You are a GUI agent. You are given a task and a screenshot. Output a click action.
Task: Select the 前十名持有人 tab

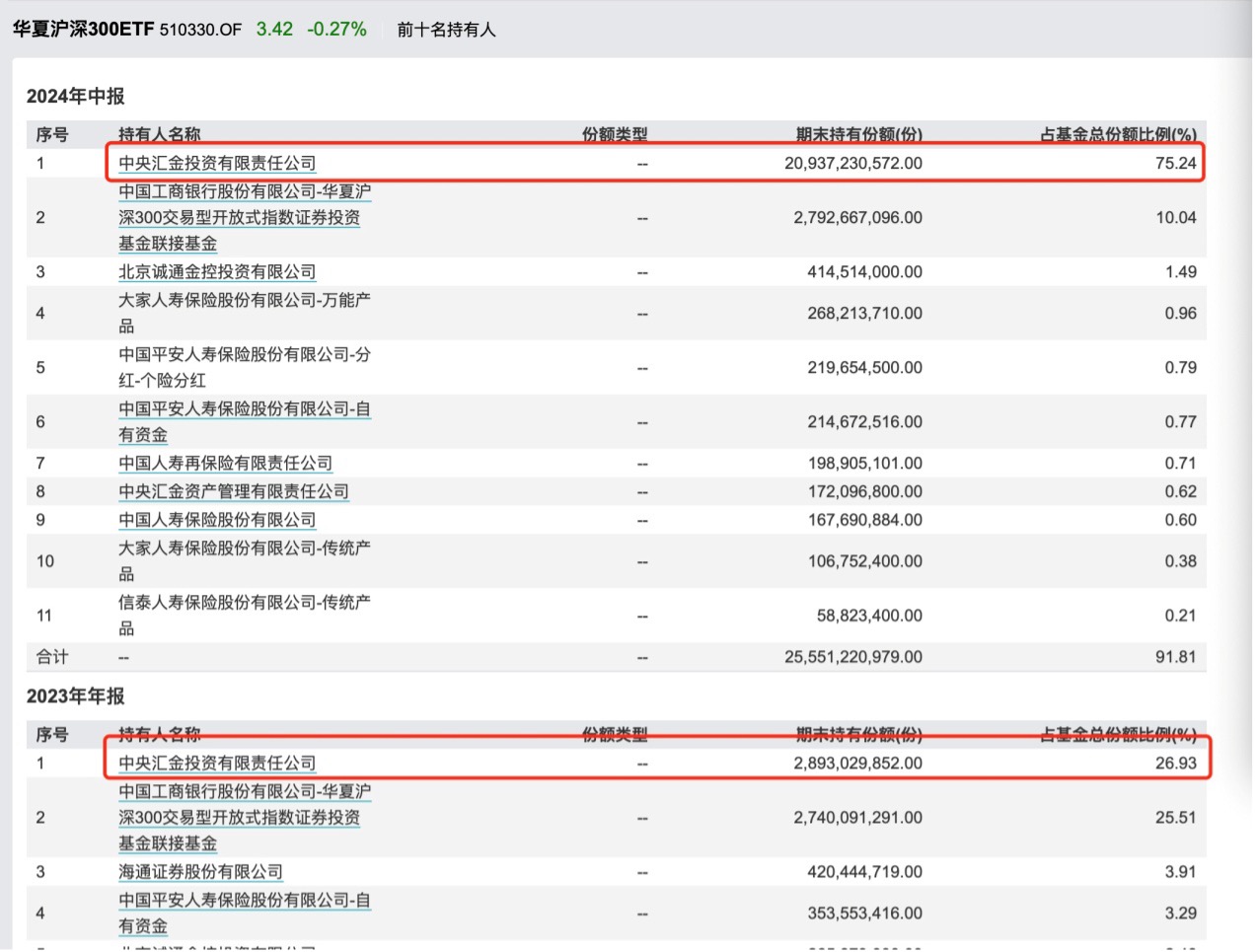(x=448, y=30)
